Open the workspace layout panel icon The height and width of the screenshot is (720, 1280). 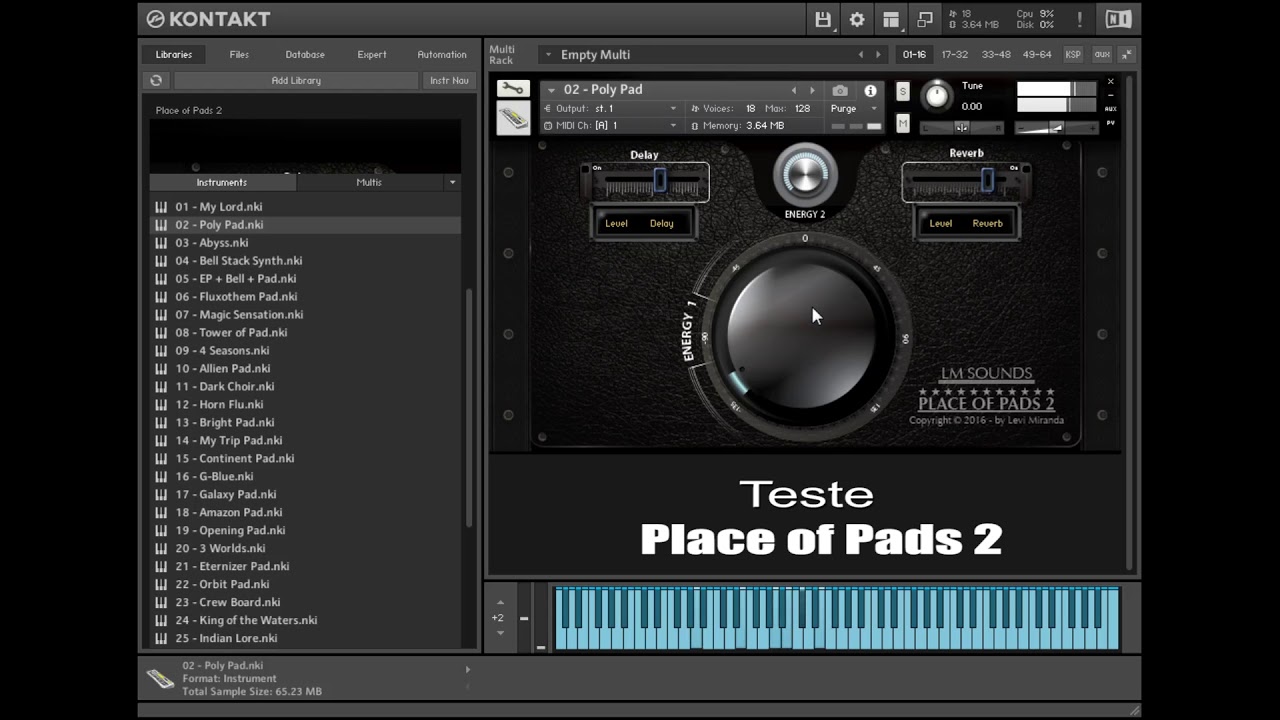coord(891,19)
